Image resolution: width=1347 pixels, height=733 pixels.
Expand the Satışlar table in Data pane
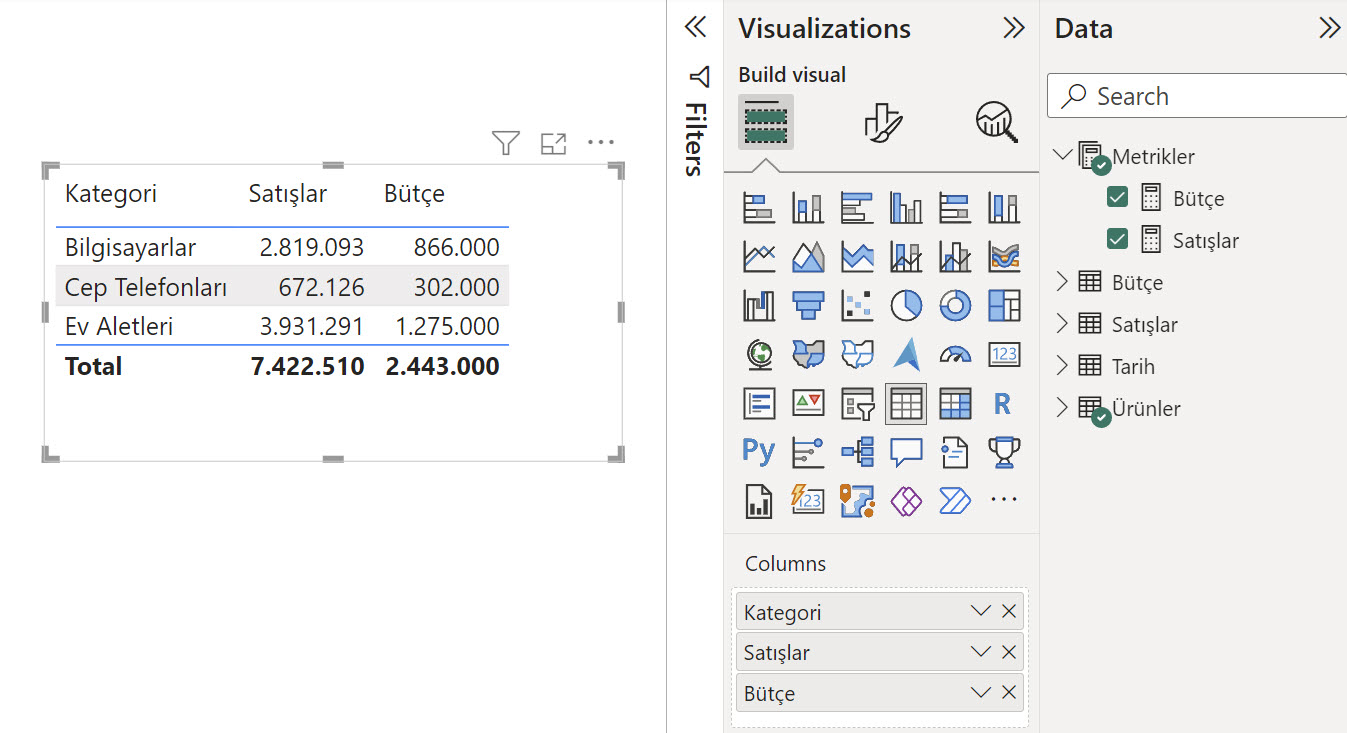[1063, 325]
